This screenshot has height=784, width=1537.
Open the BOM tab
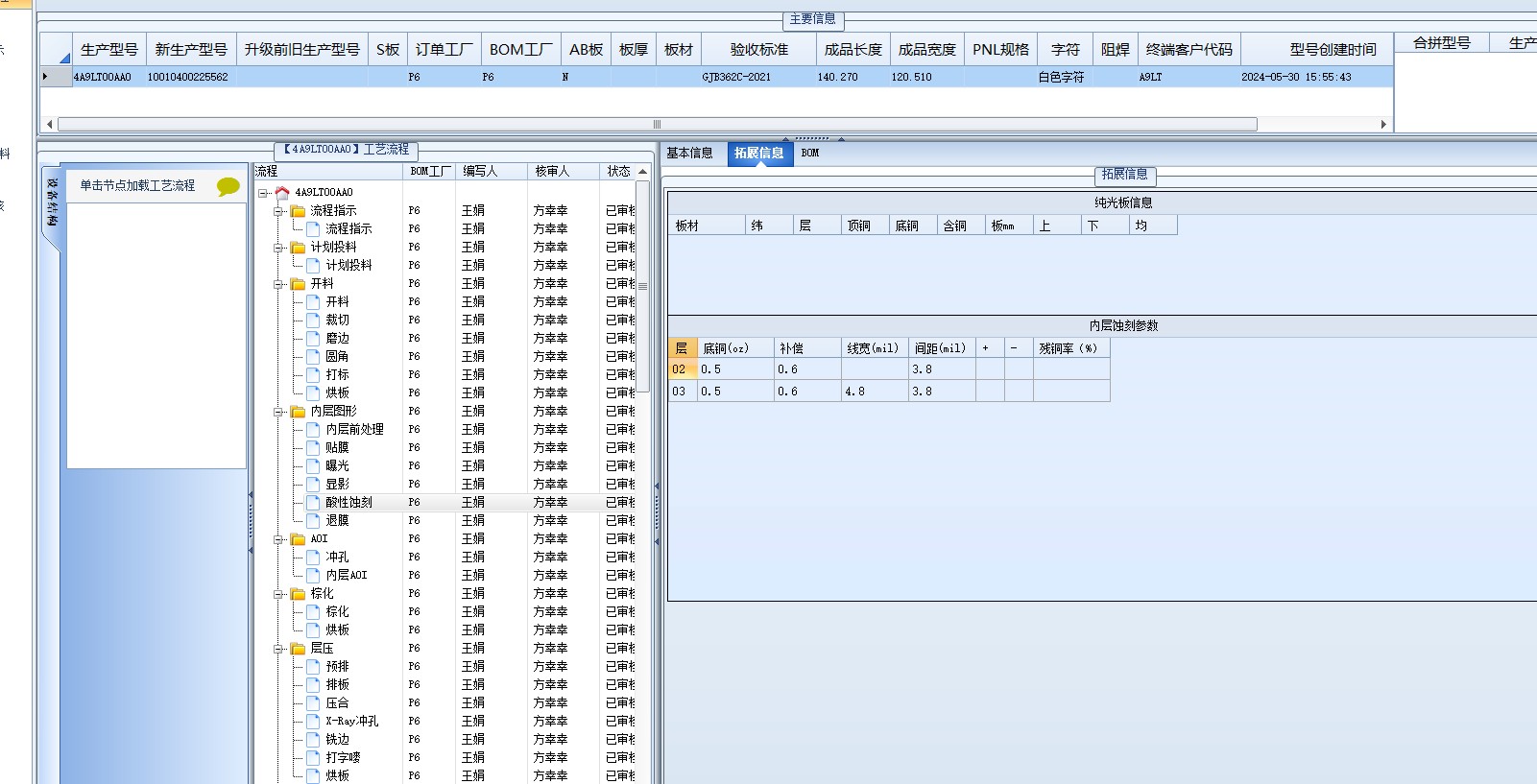[x=810, y=154]
